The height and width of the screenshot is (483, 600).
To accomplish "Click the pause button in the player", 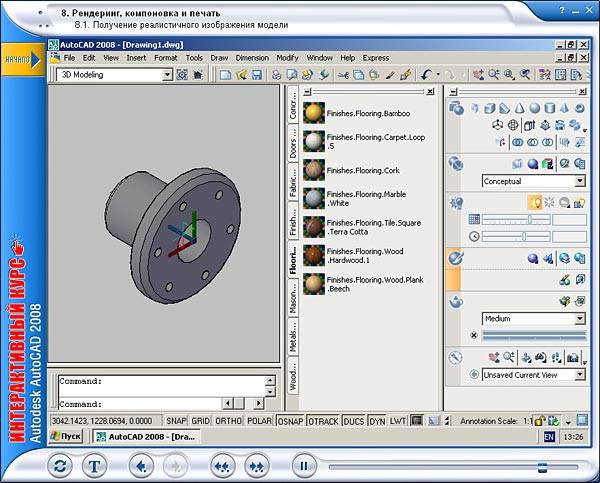I will coord(301,465).
